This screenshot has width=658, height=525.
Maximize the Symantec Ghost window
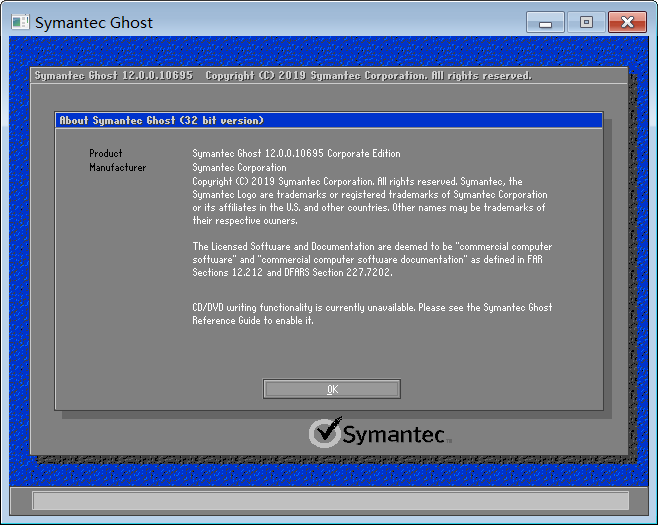point(586,22)
